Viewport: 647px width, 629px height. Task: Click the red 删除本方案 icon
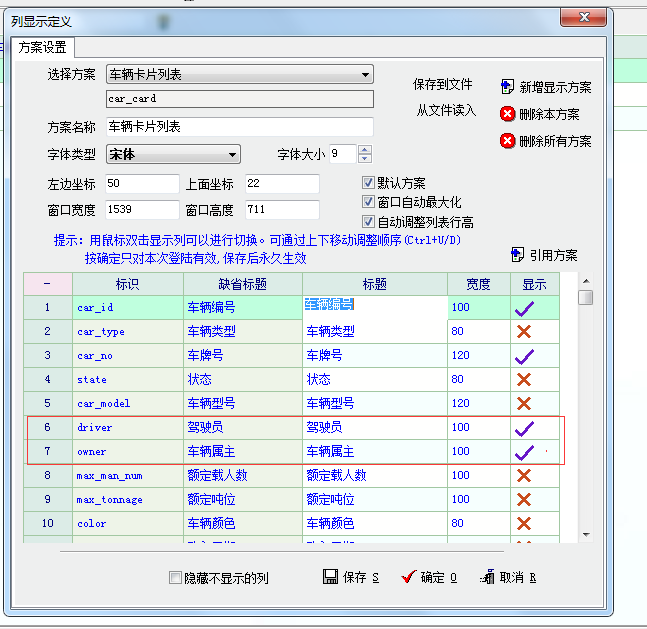pyautogui.click(x=507, y=114)
